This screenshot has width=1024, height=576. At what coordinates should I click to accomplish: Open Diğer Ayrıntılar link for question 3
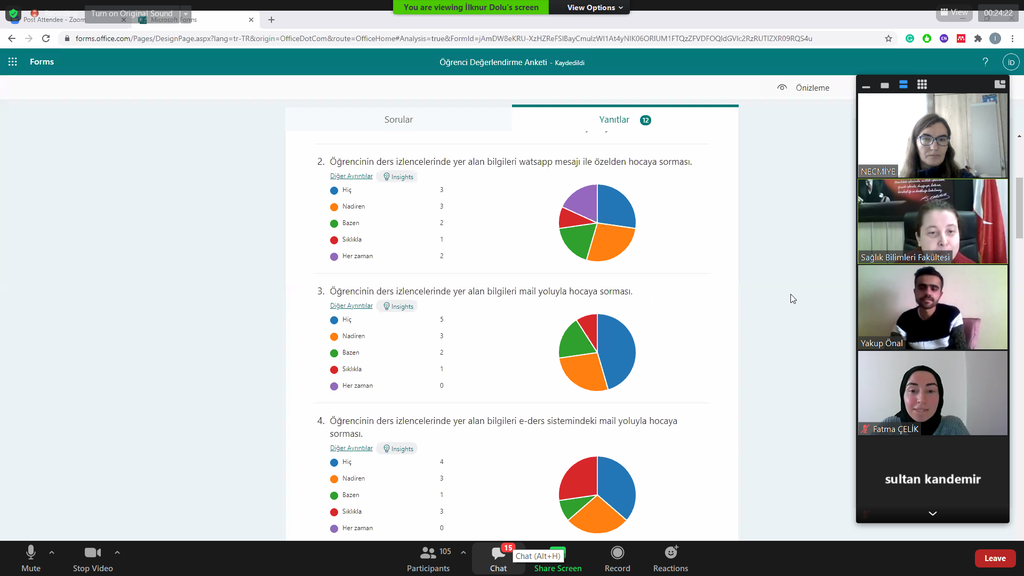[351, 306]
